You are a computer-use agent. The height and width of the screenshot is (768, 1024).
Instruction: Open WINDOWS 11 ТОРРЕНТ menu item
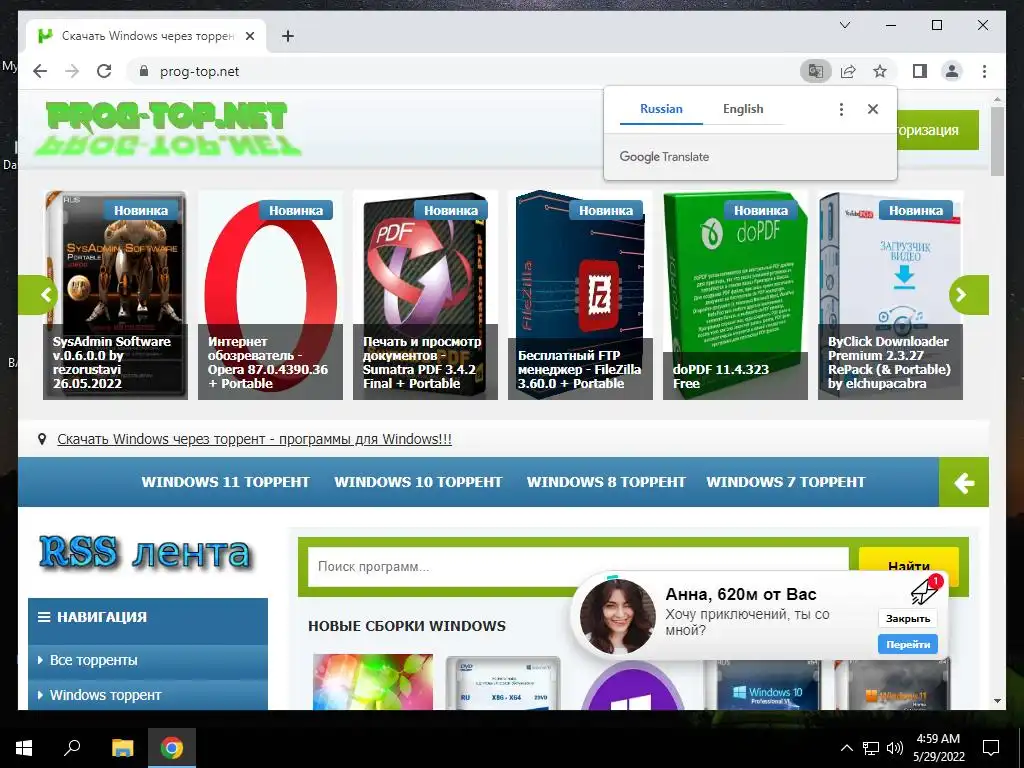225,483
